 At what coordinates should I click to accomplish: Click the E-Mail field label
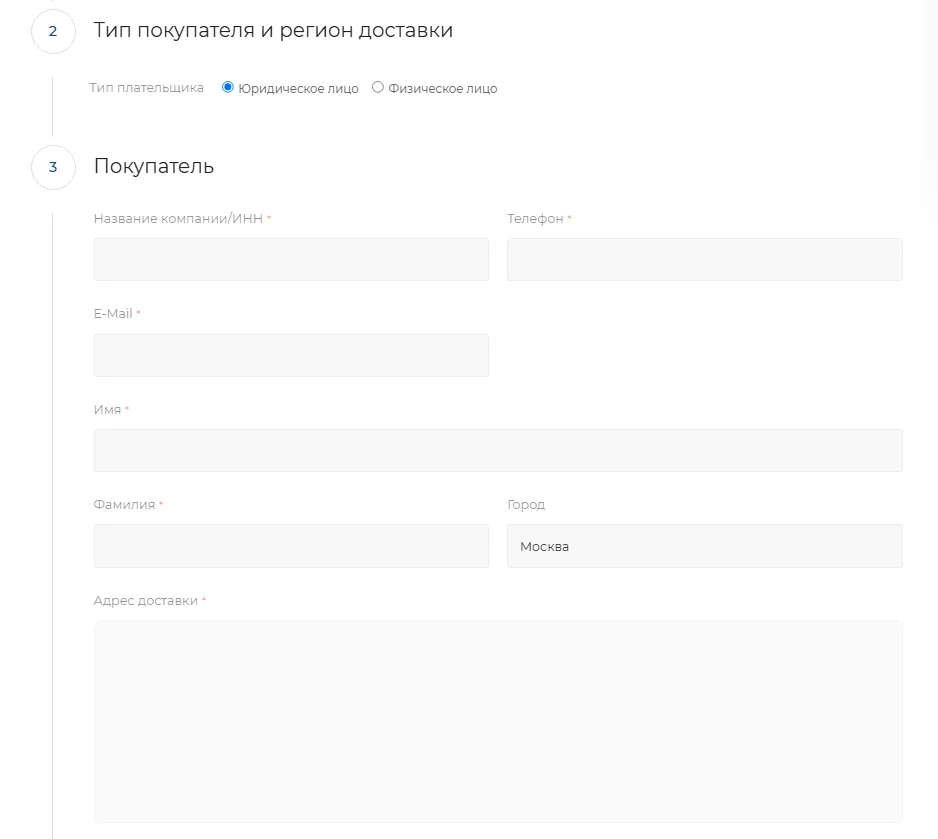click(x=113, y=314)
